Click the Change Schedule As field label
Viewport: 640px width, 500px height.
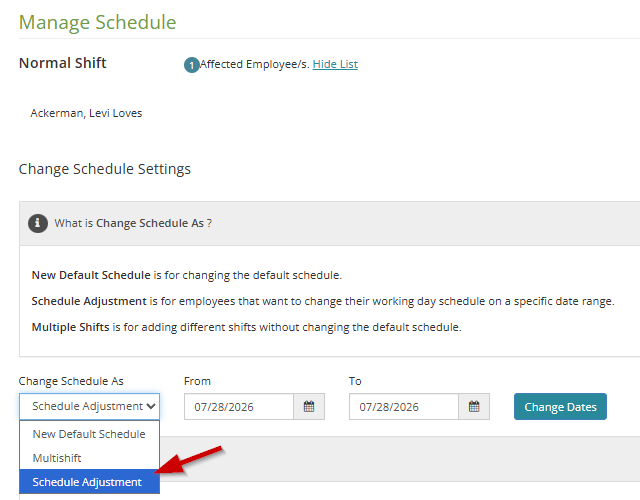[x=71, y=381]
